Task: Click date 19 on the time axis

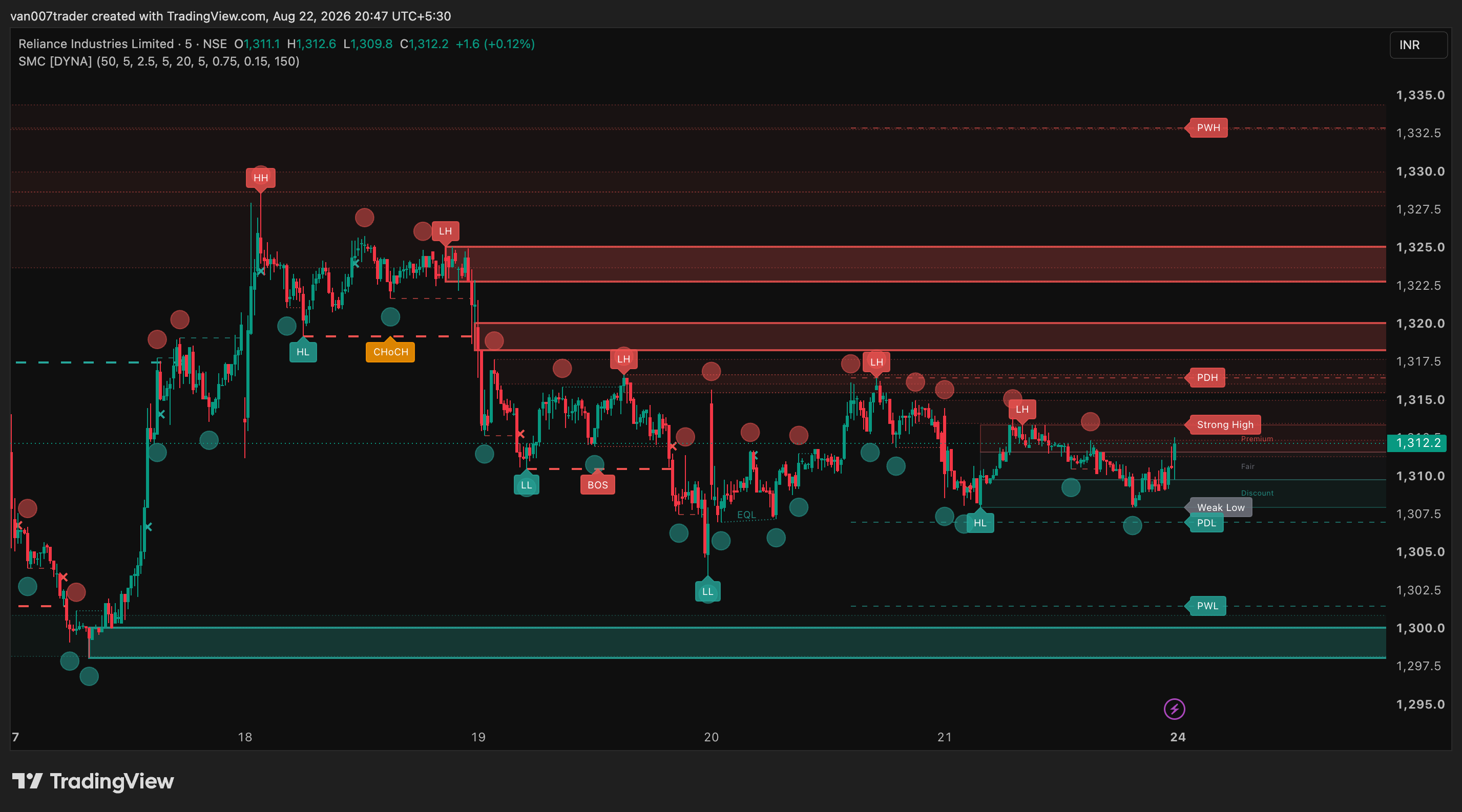Action: [x=478, y=737]
